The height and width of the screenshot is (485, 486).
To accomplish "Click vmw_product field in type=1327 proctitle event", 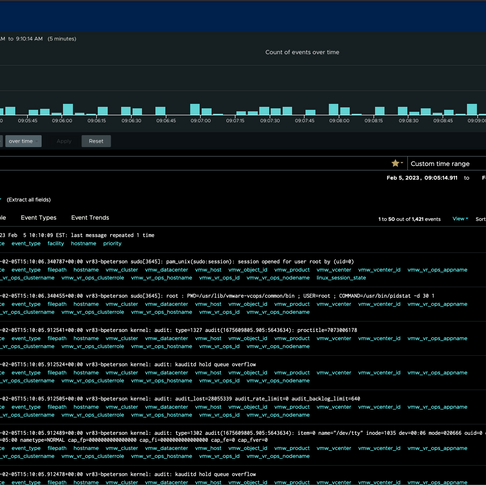I will click(x=292, y=338).
